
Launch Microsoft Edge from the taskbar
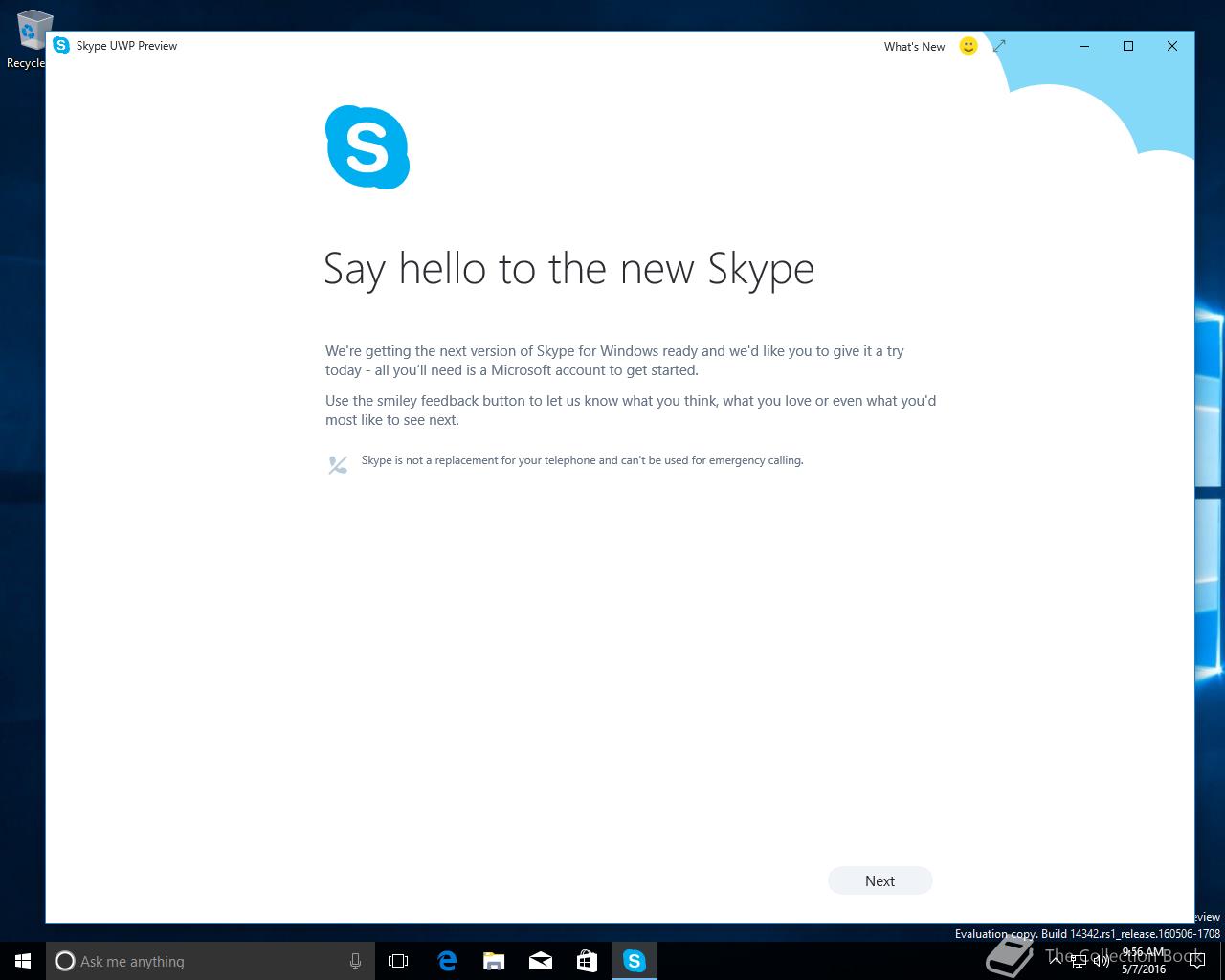(447, 961)
